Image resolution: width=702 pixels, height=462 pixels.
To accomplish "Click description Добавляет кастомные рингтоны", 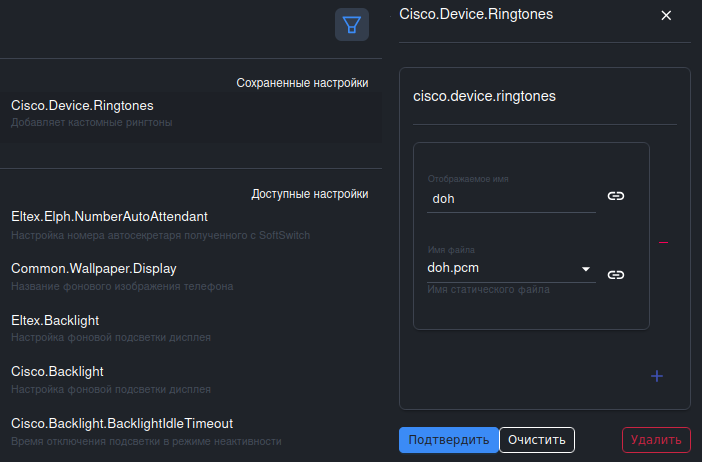I will click(x=92, y=122).
